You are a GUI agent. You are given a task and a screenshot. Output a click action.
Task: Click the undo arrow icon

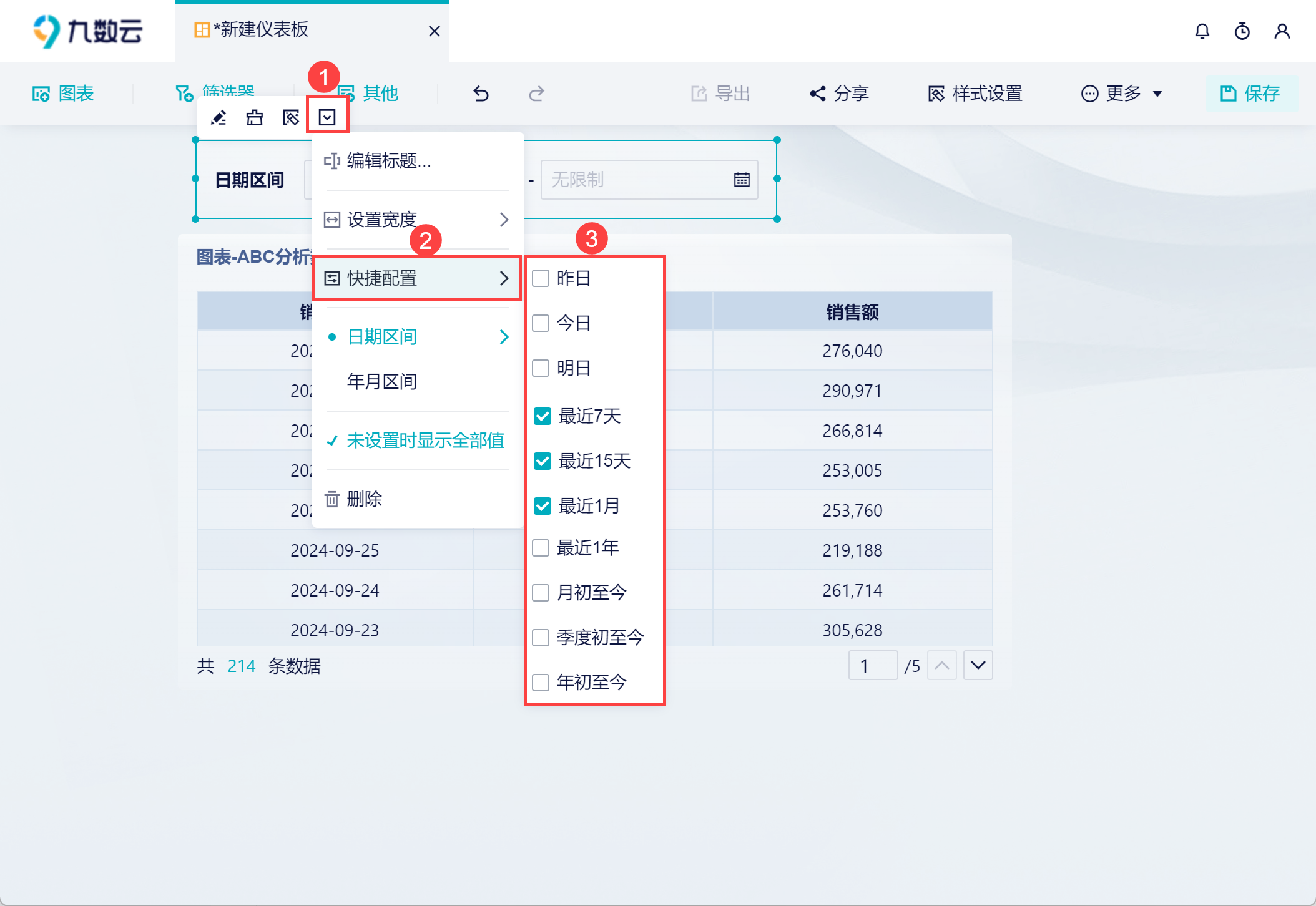[x=481, y=94]
